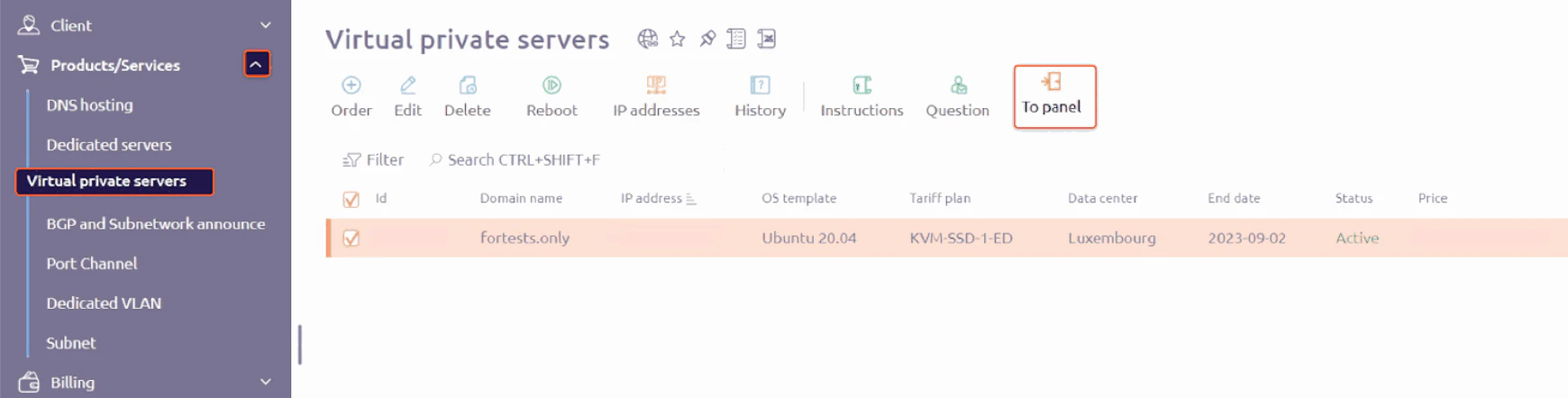Image resolution: width=1568 pixels, height=398 pixels.
Task: Go to DNS hosting in sidebar
Action: coord(89,105)
